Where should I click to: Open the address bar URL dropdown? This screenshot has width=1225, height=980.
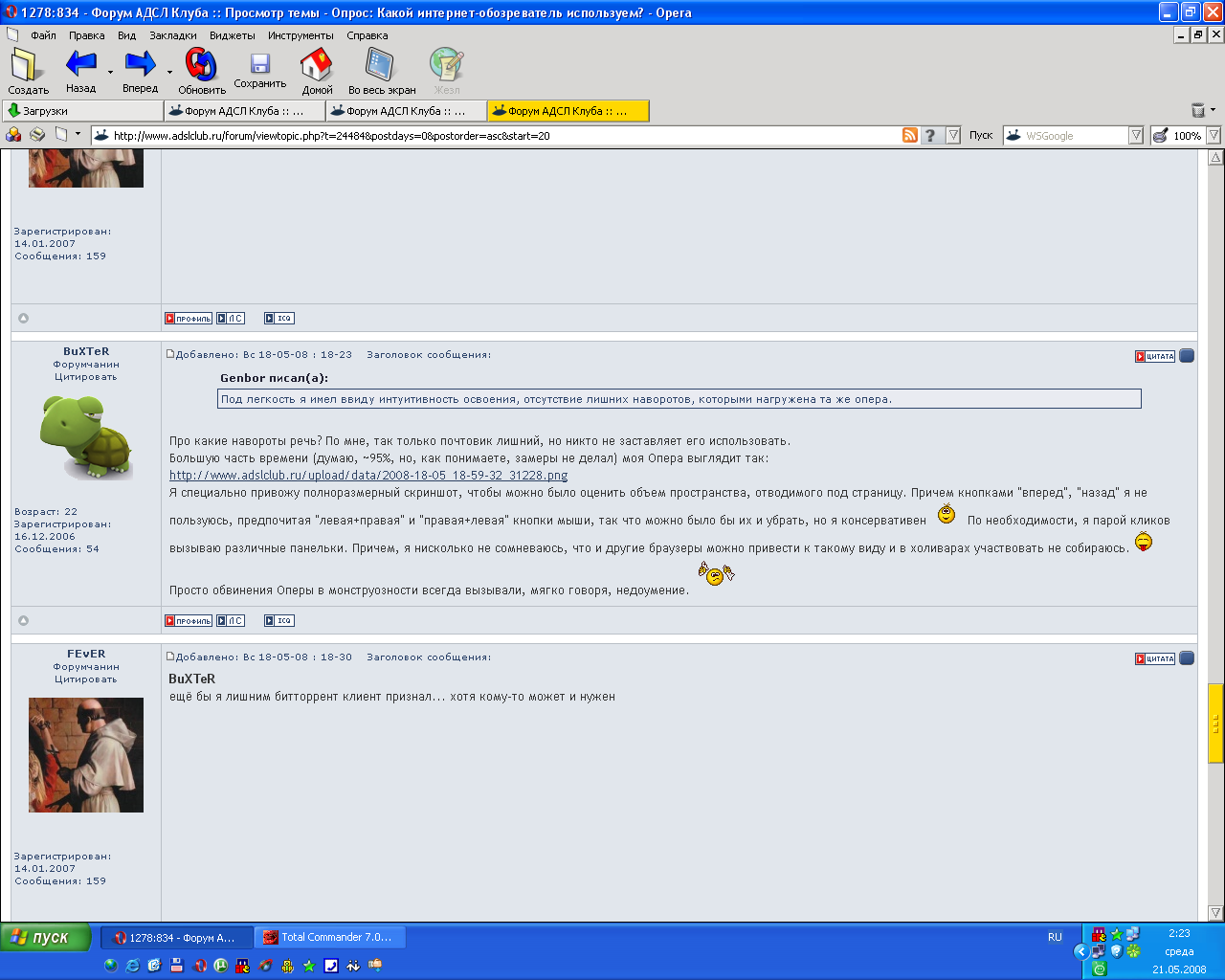click(x=953, y=135)
